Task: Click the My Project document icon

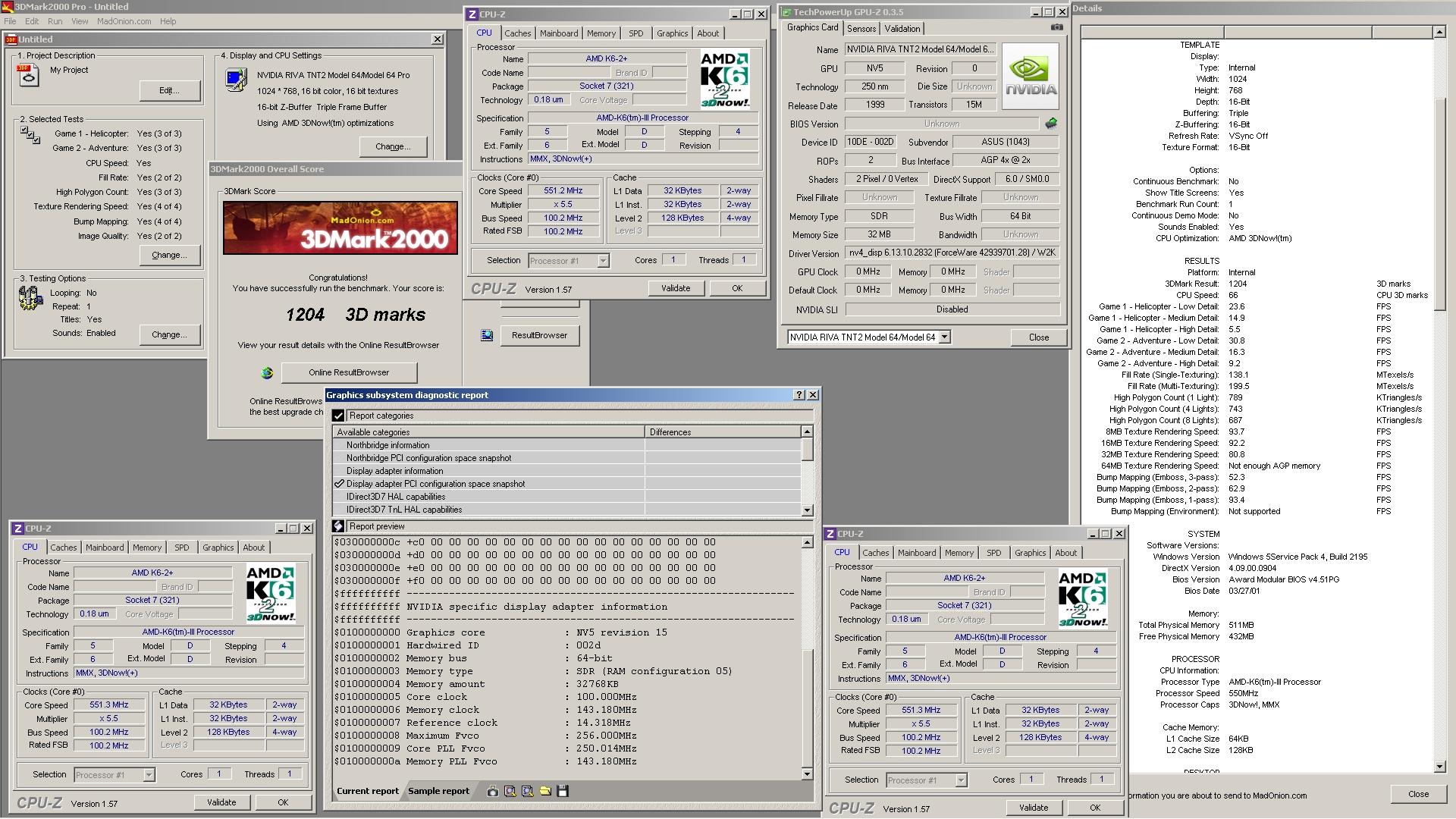Action: (28, 75)
